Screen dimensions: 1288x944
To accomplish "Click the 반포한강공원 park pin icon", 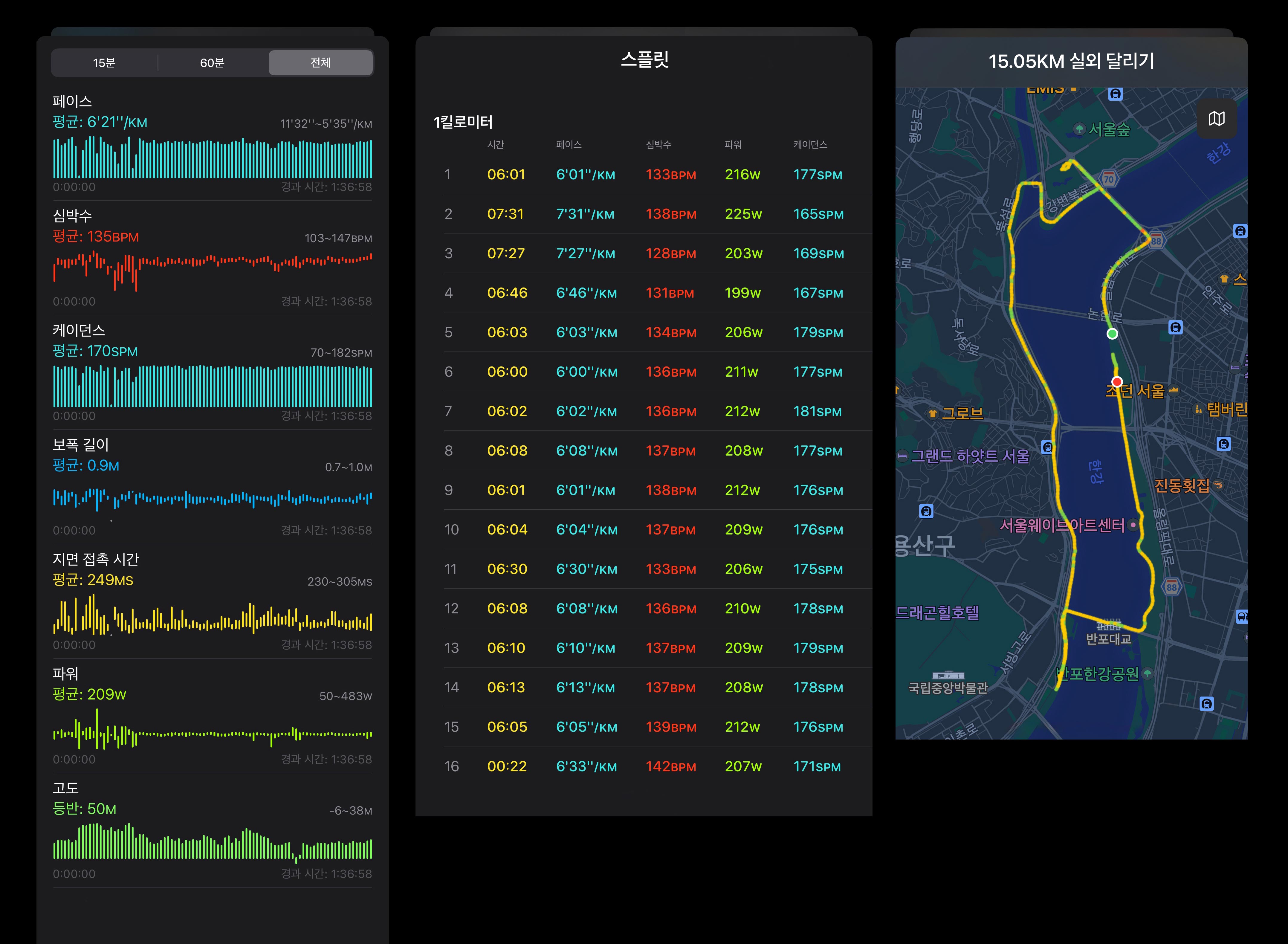I will pos(1147,674).
